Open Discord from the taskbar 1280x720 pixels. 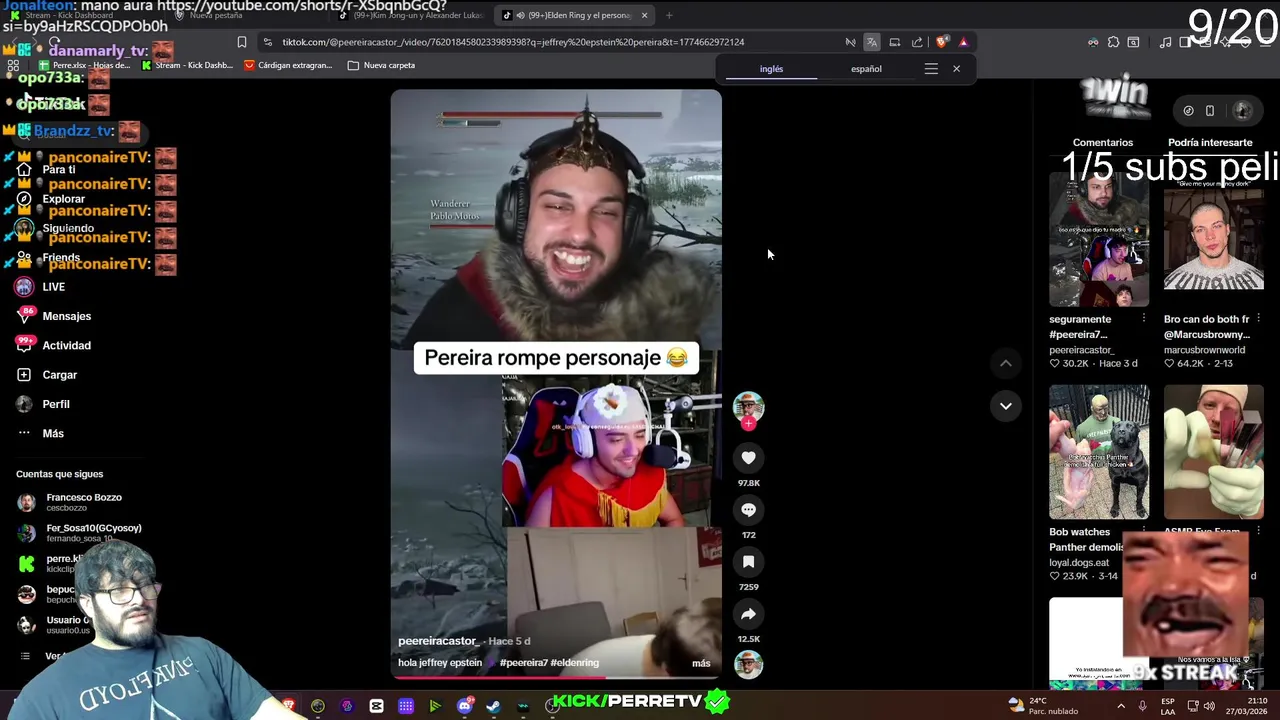pos(464,706)
